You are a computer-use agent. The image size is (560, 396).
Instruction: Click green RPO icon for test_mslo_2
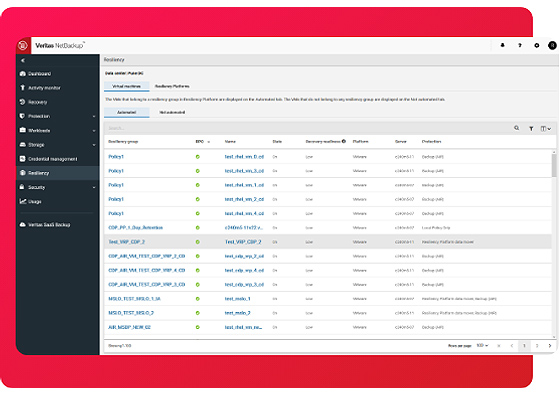[x=198, y=313]
